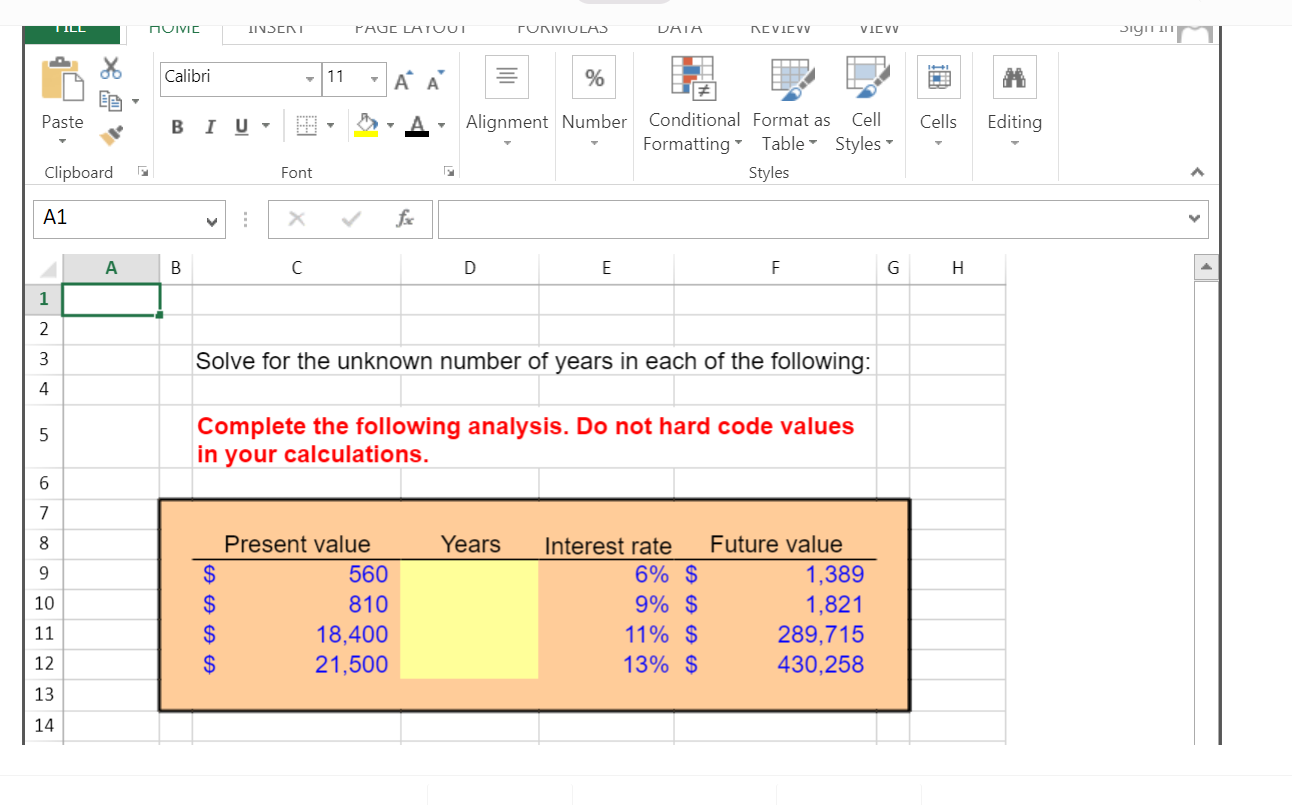Click the Format as Table icon

[791, 77]
